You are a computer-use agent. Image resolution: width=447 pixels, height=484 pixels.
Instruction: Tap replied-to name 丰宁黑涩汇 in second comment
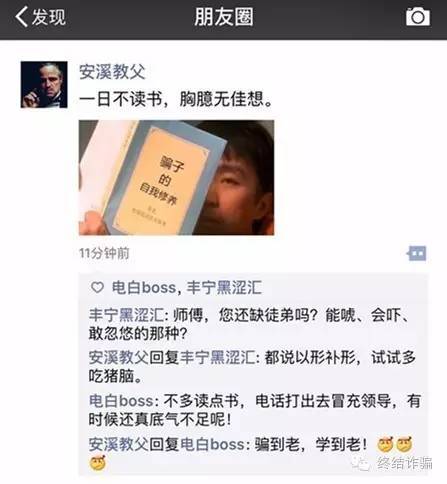click(x=217, y=358)
